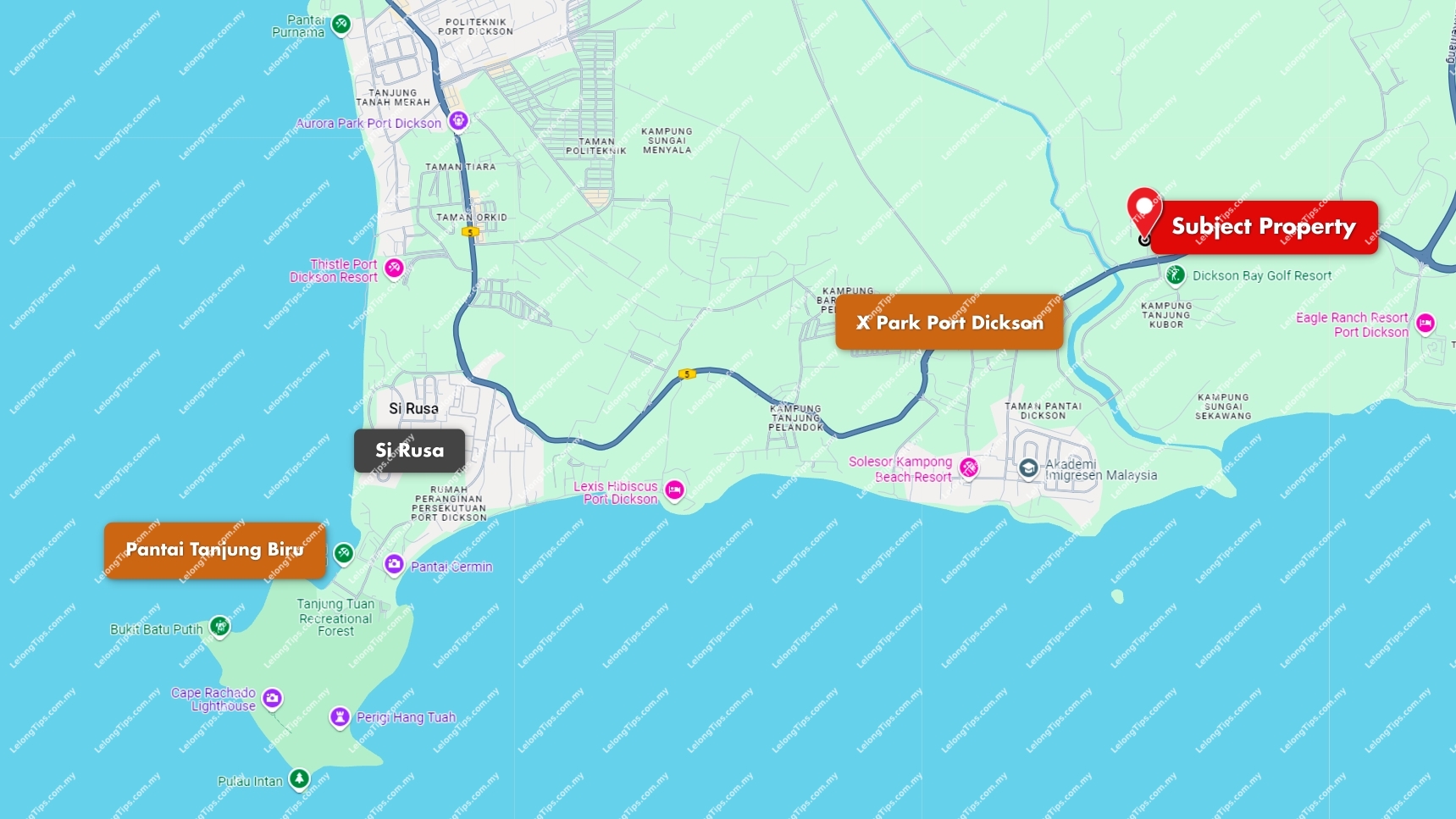The height and width of the screenshot is (819, 1456).
Task: Select the dark Si Rusa label
Action: [409, 451]
